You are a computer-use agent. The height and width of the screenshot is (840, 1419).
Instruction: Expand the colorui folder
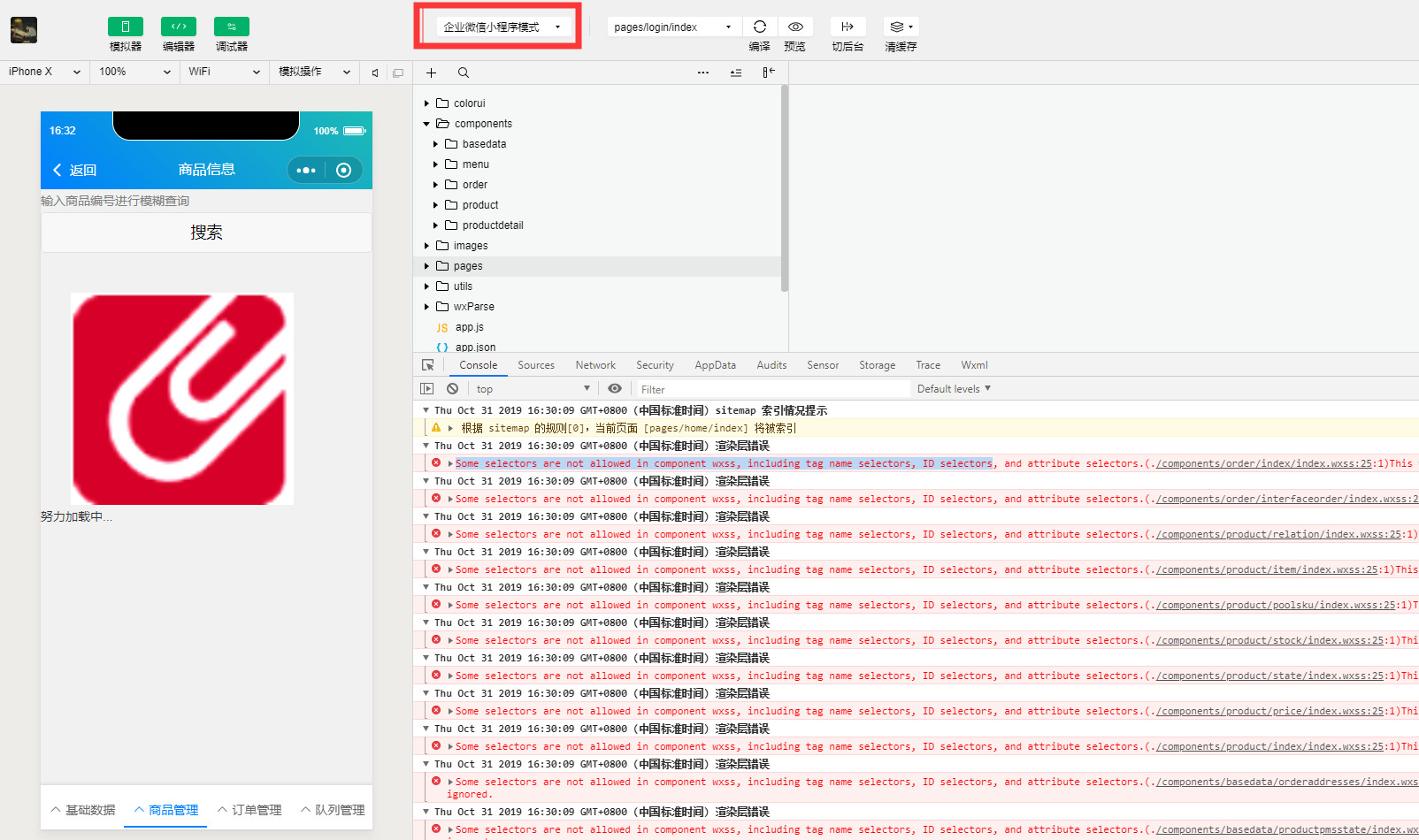coord(426,103)
